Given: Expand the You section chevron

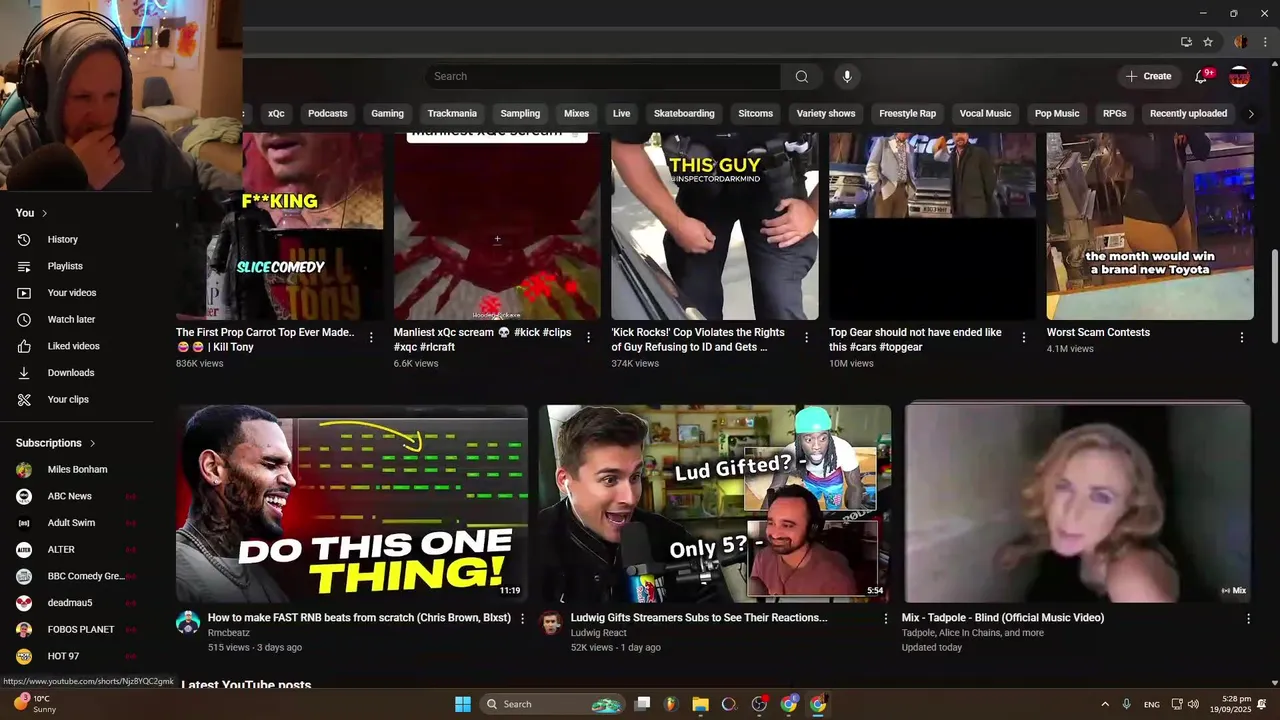Looking at the screenshot, I should coord(44,213).
